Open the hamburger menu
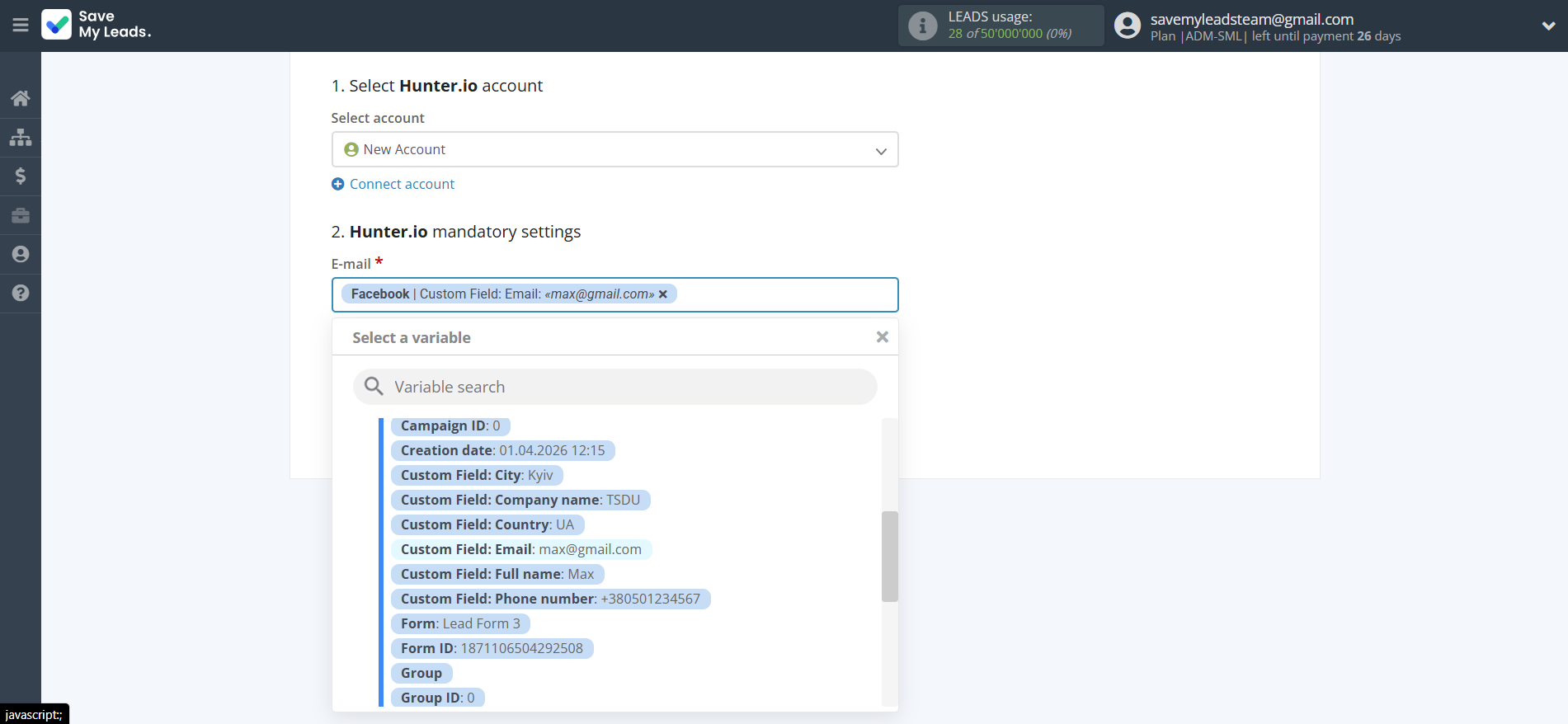The width and height of the screenshot is (1568, 724). click(21, 26)
